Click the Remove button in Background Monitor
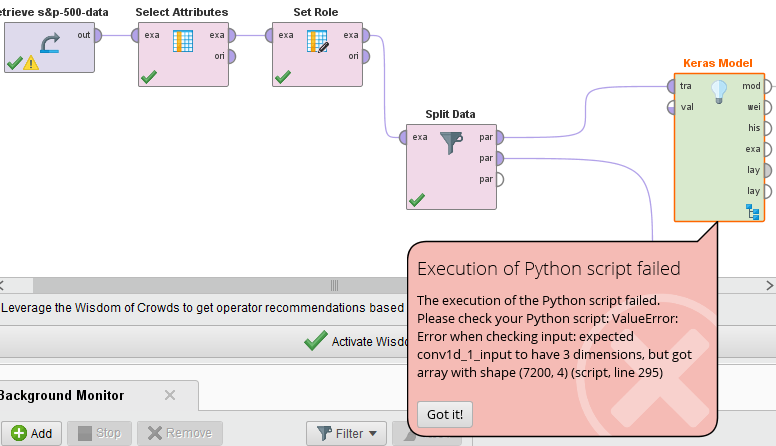Screen dimensions: 776x446 coord(180,434)
